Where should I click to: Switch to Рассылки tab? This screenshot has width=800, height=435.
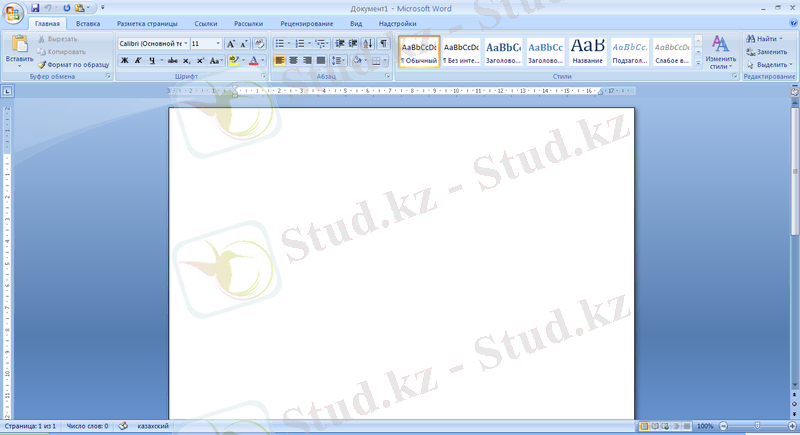pos(248,23)
